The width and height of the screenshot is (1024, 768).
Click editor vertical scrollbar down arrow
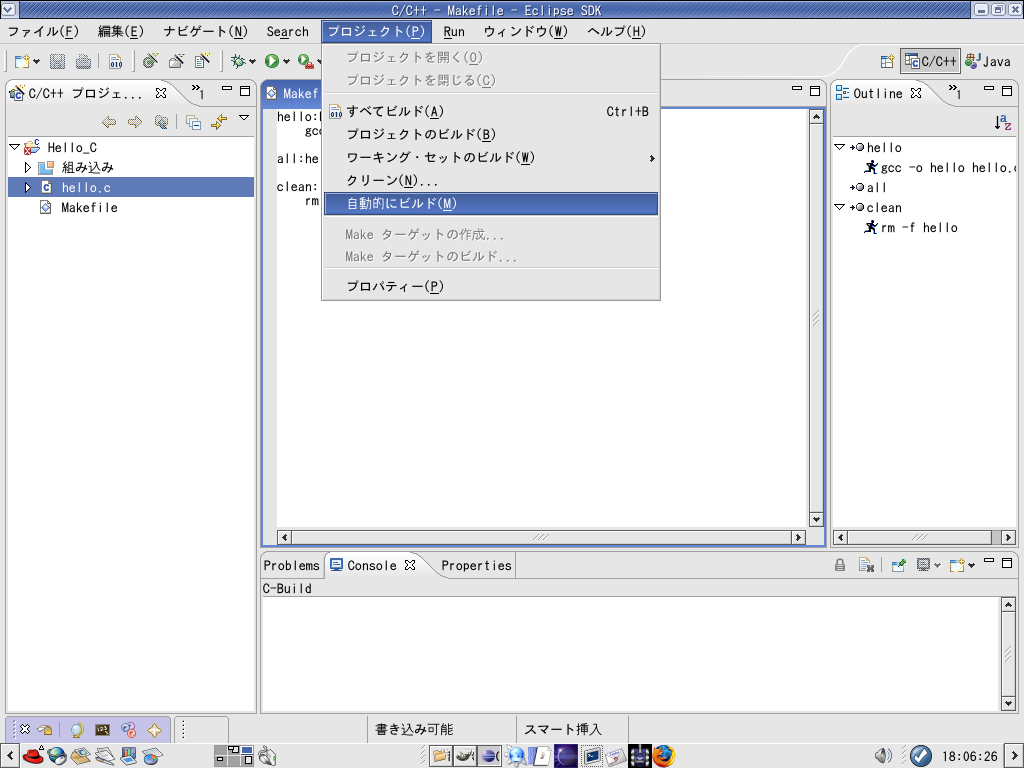816,520
